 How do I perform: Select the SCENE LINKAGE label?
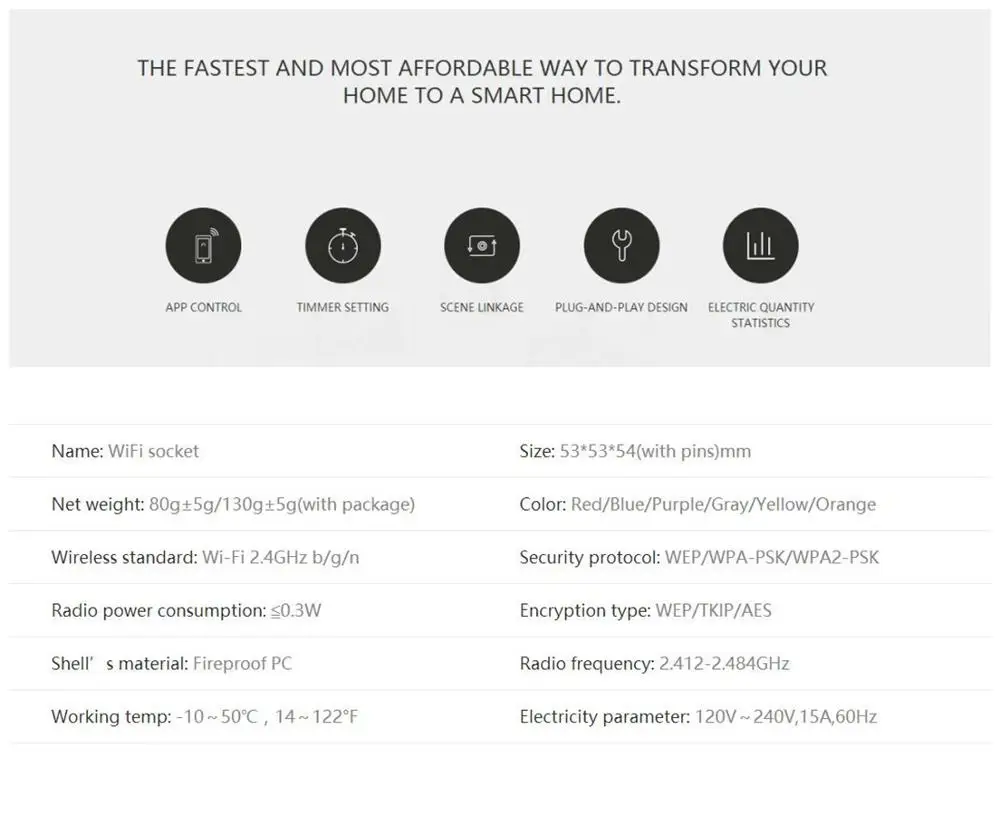point(482,307)
